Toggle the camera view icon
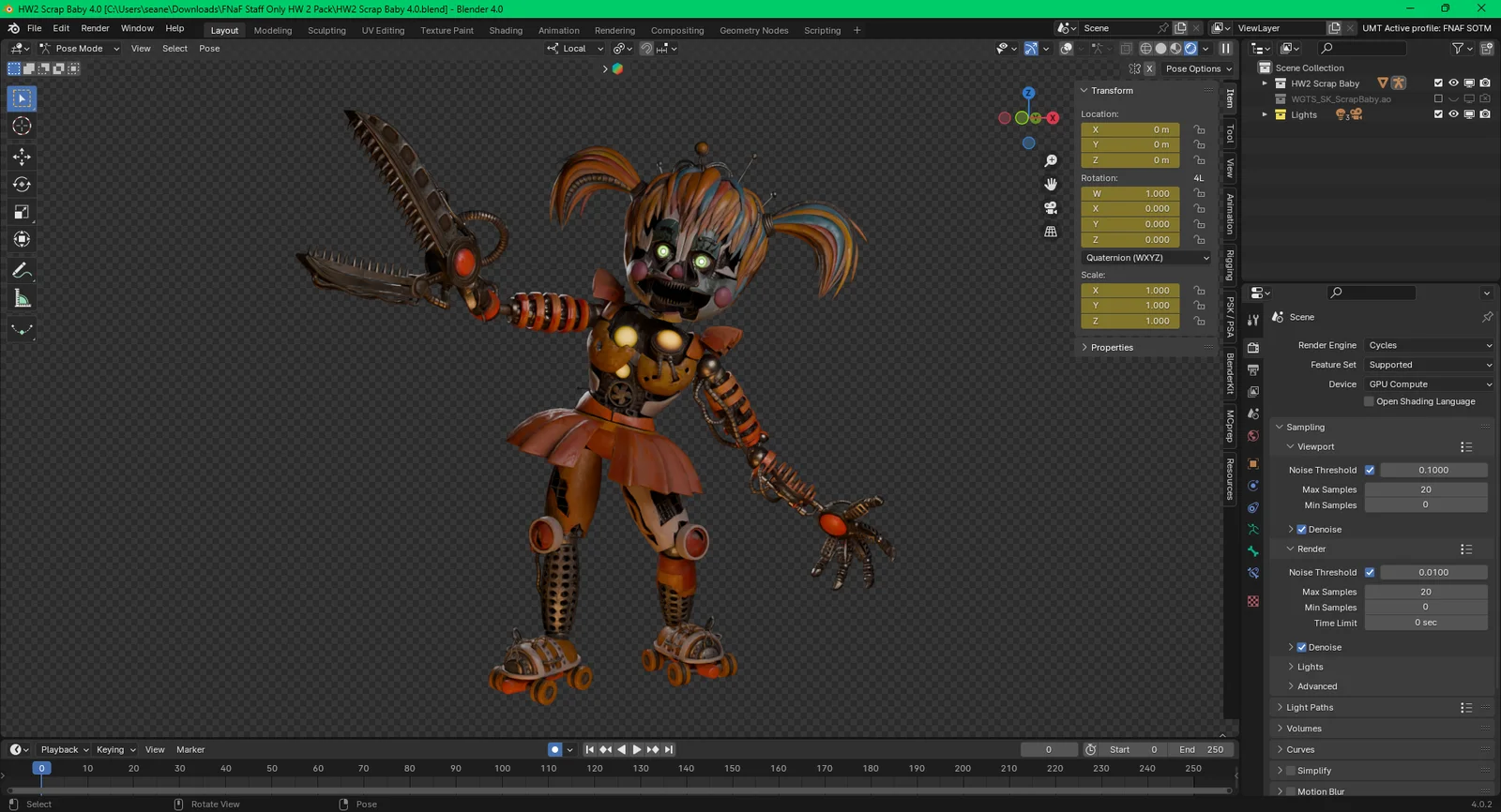Viewport: 1501px width, 812px height. 1051,208
